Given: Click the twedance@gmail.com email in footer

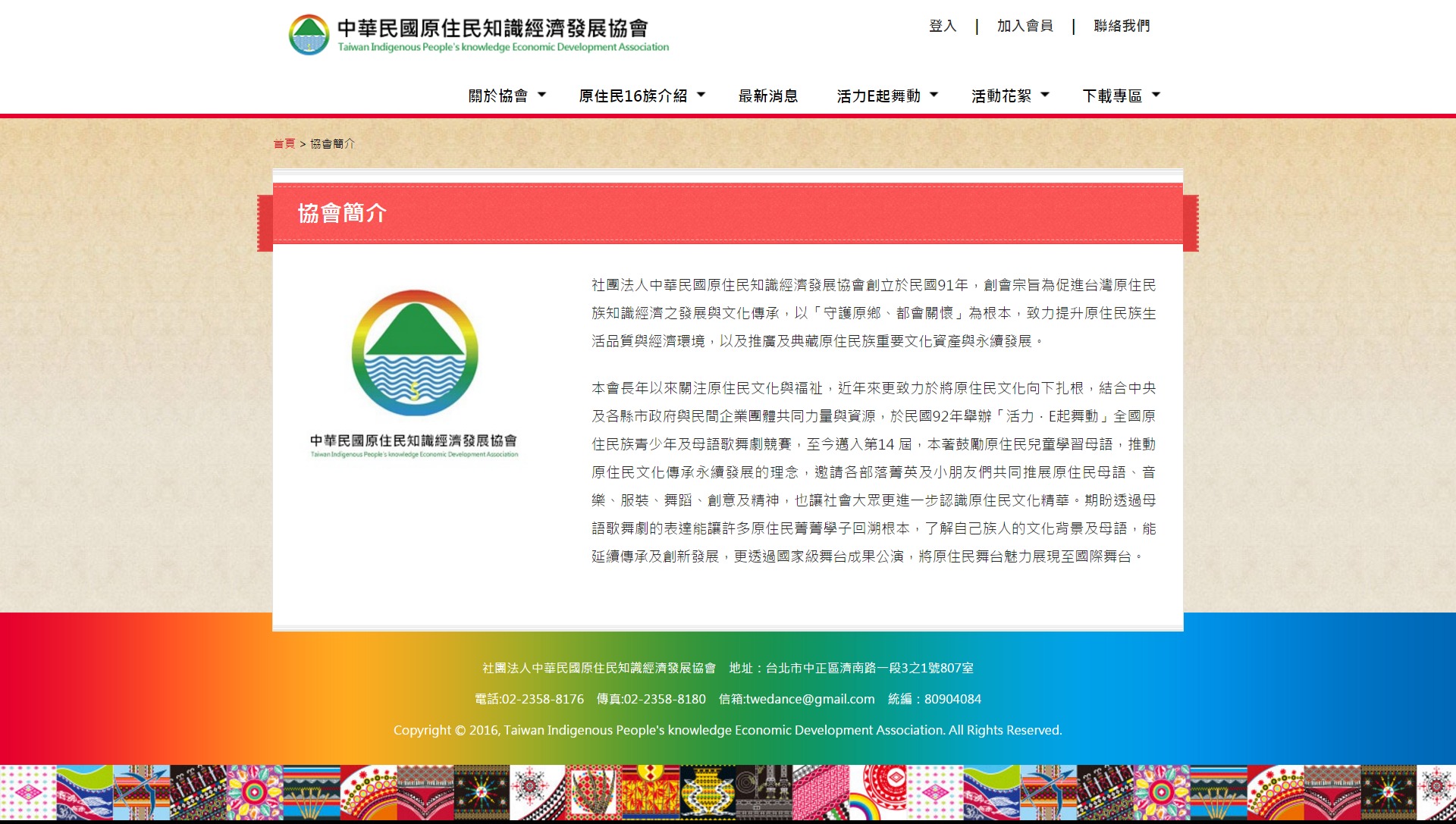Looking at the screenshot, I should (810, 699).
